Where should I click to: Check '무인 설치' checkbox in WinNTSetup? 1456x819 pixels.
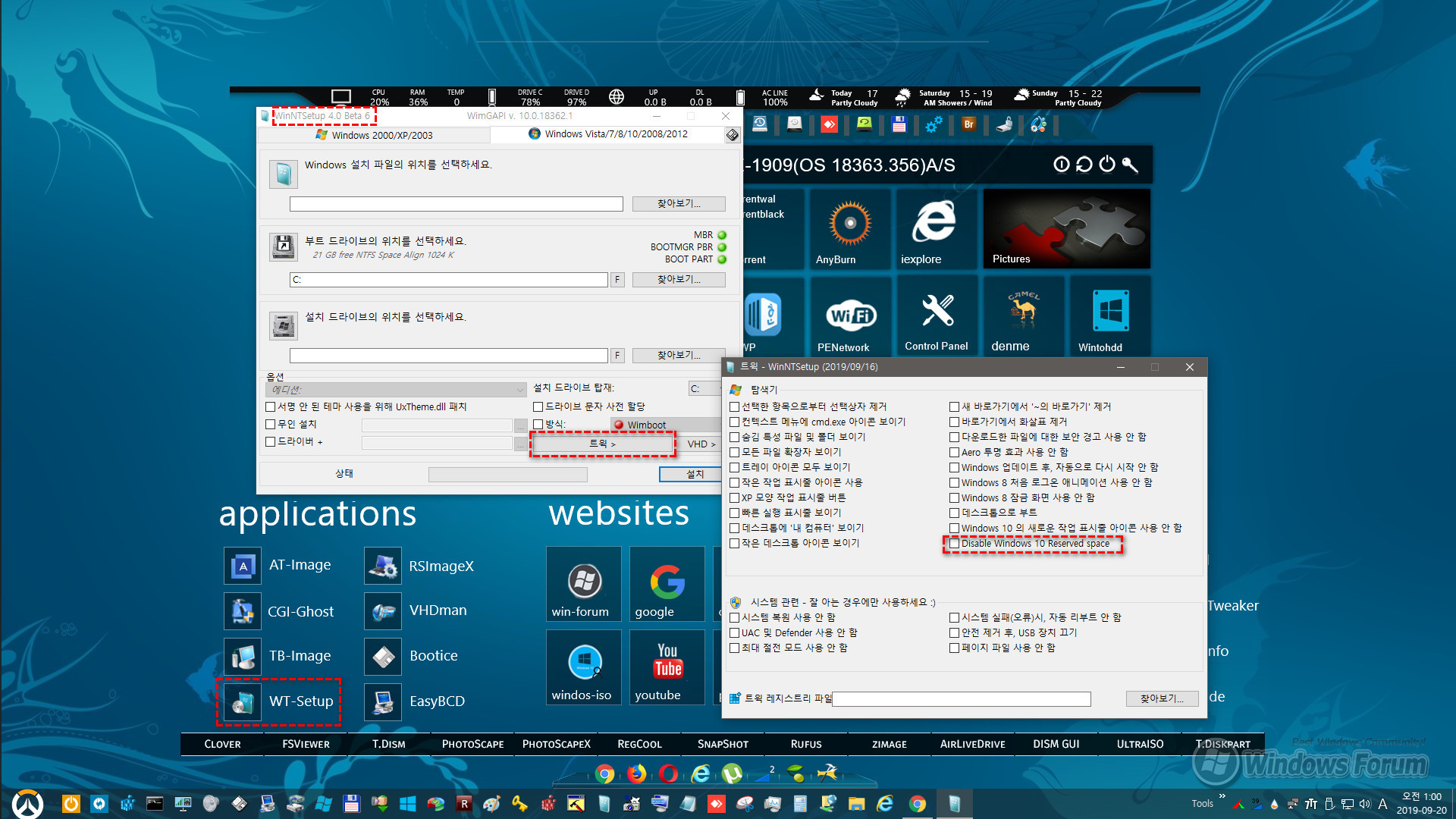[x=271, y=425]
